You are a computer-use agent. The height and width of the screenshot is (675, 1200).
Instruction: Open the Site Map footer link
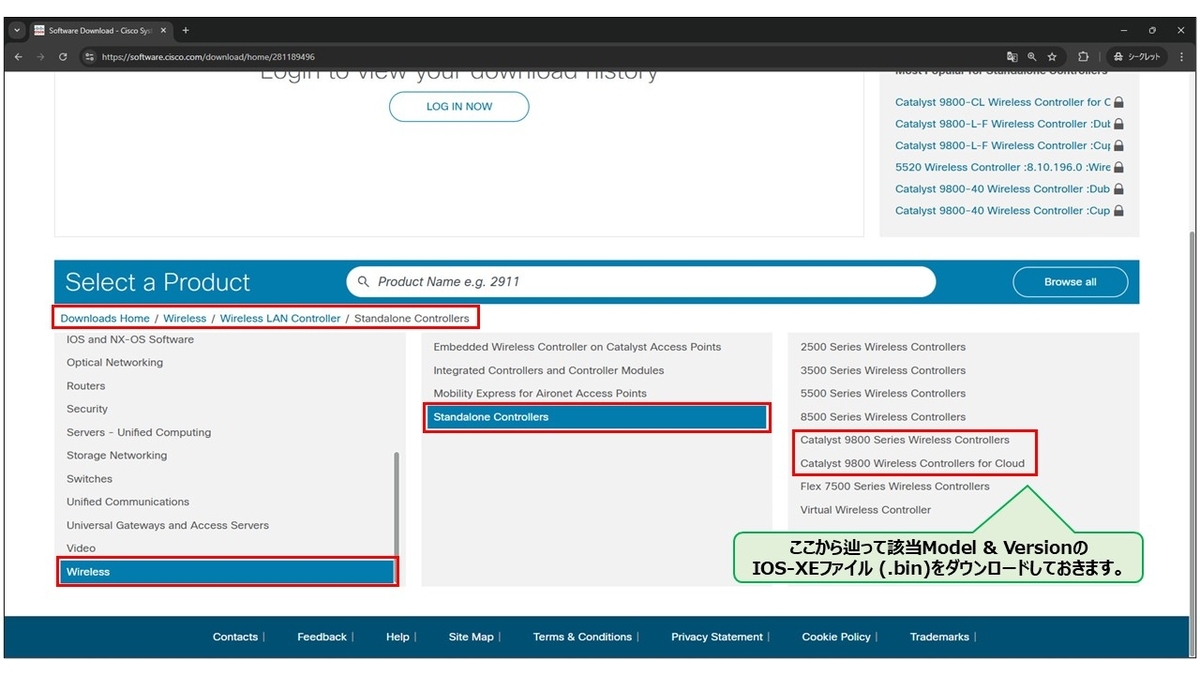click(471, 637)
